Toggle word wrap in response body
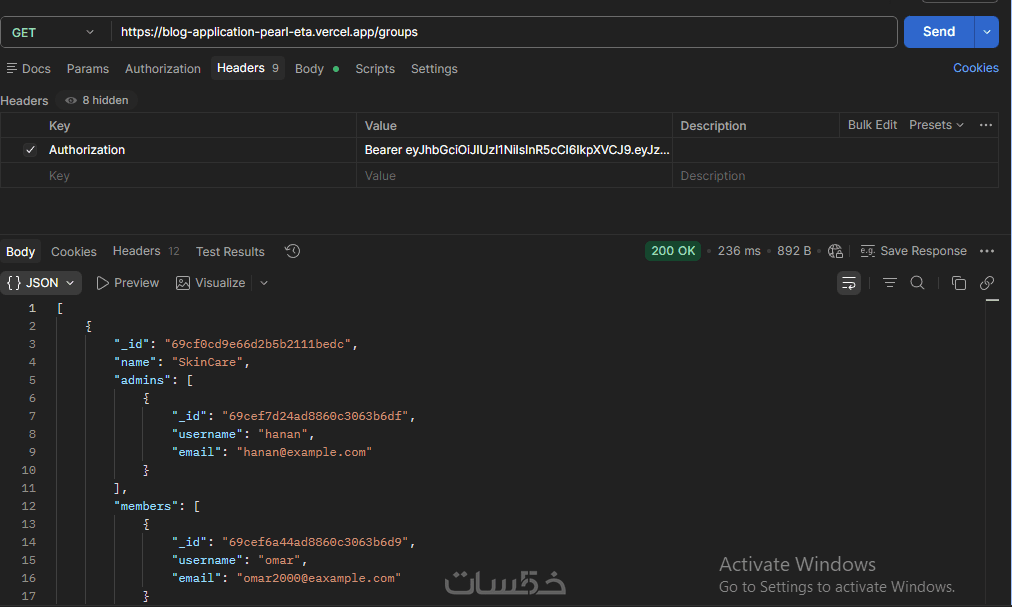The width and height of the screenshot is (1012, 607). (x=849, y=283)
